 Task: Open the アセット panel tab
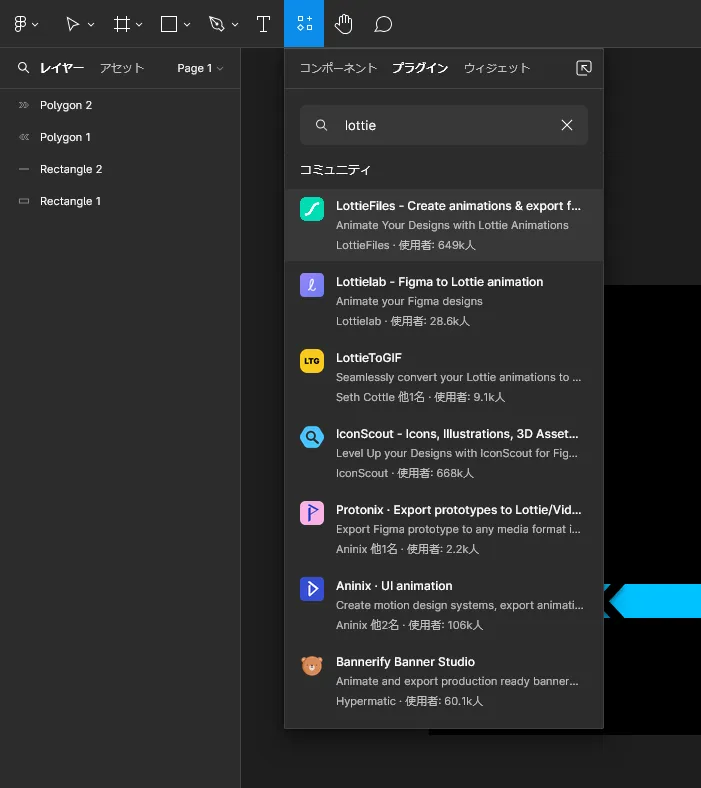[122, 68]
